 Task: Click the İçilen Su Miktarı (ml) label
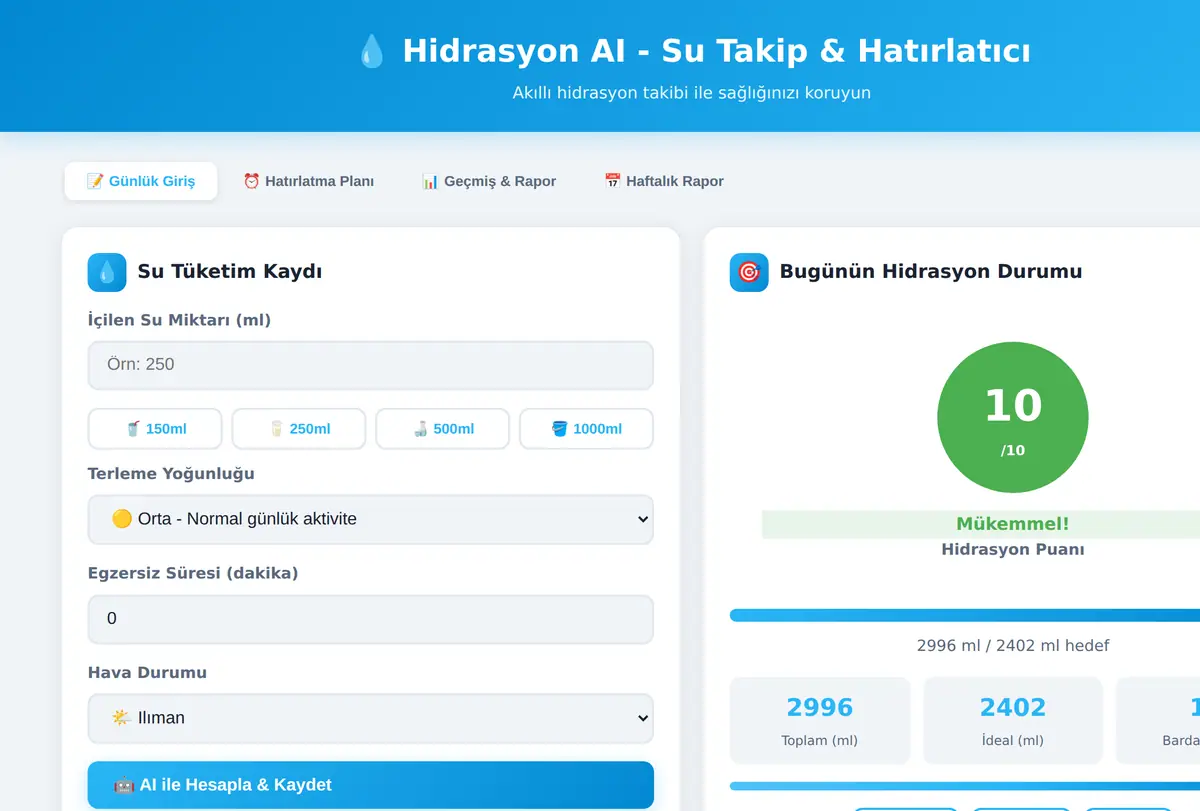pos(179,321)
